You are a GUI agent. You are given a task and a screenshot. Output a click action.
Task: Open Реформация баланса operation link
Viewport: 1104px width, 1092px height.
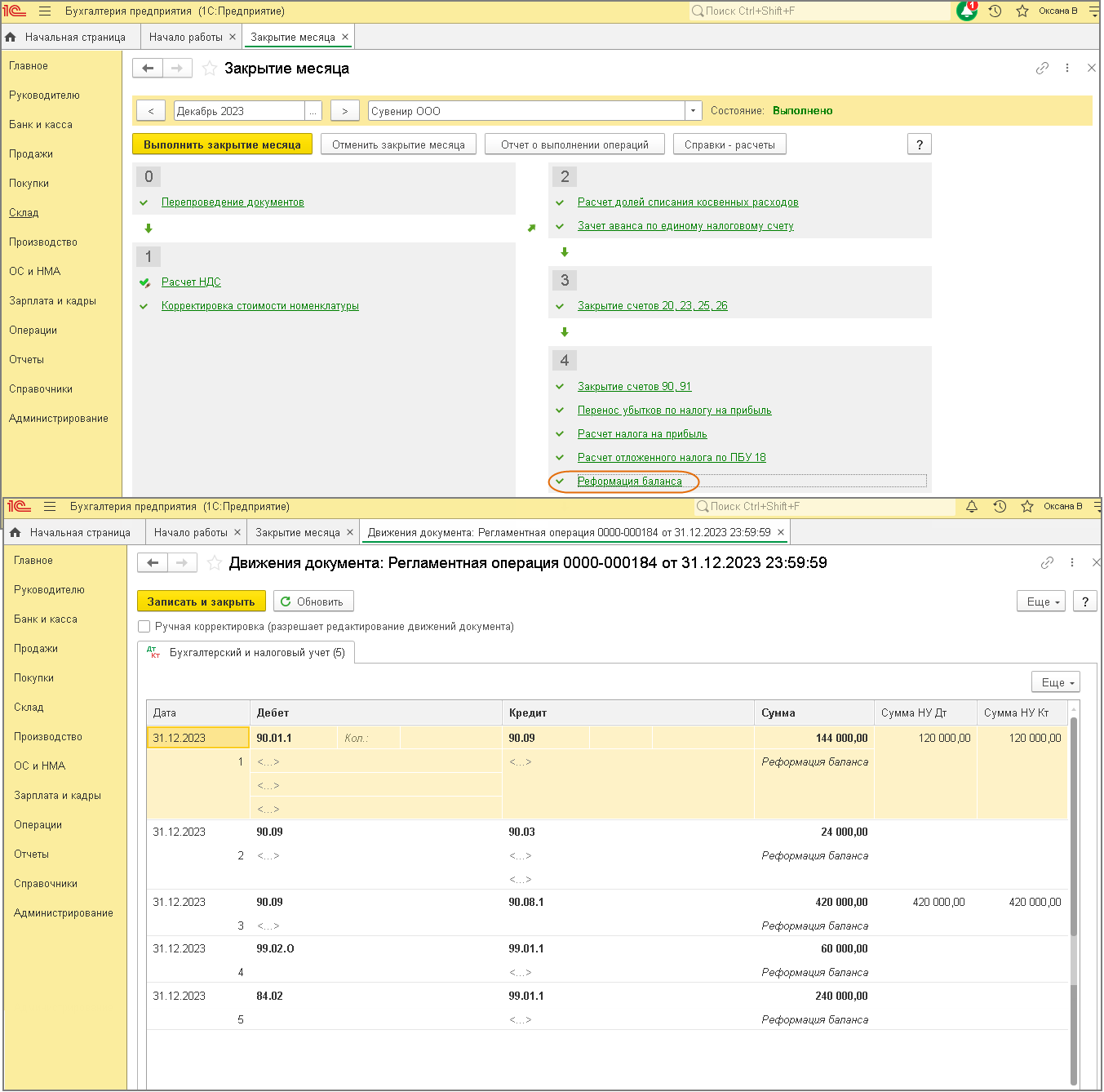[x=630, y=482]
